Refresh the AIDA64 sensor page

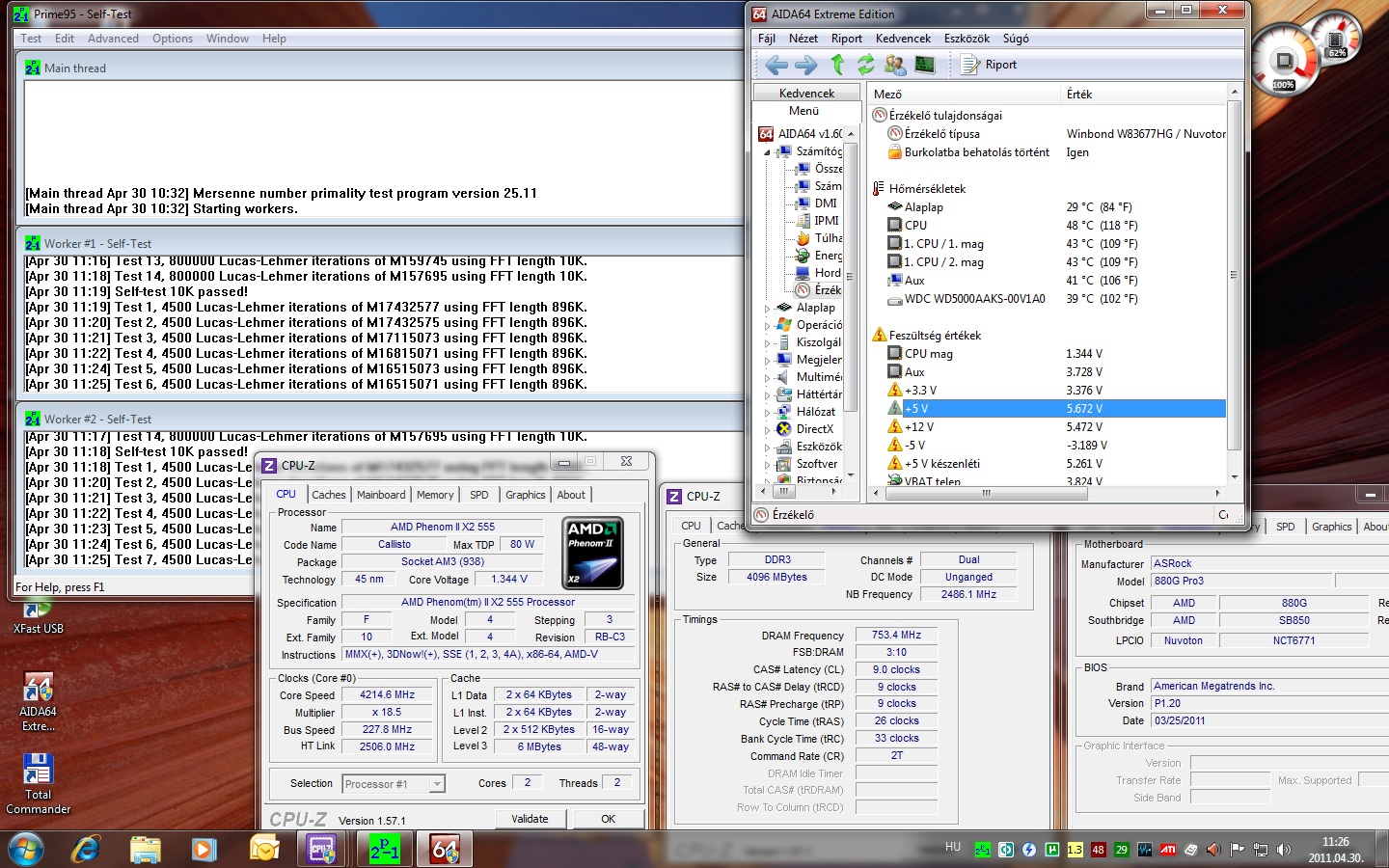[x=865, y=65]
